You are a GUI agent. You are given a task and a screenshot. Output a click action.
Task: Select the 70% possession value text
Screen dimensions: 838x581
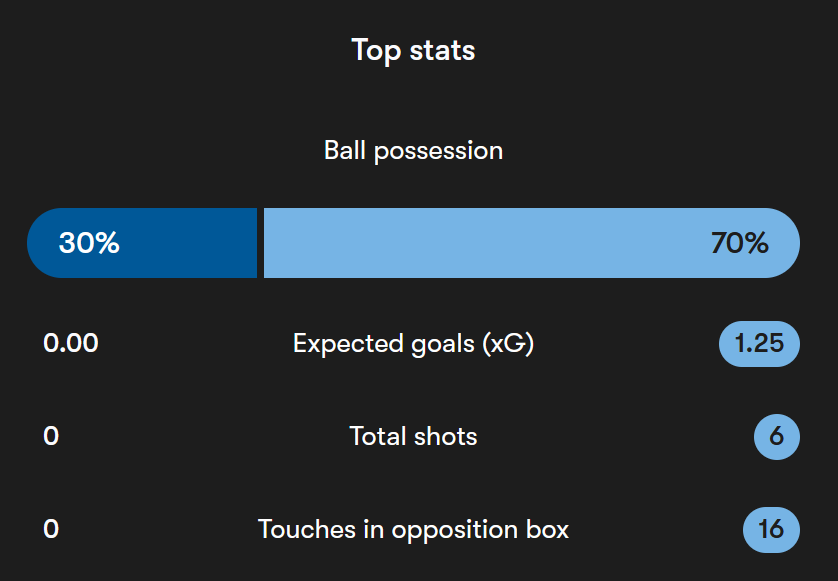740,243
